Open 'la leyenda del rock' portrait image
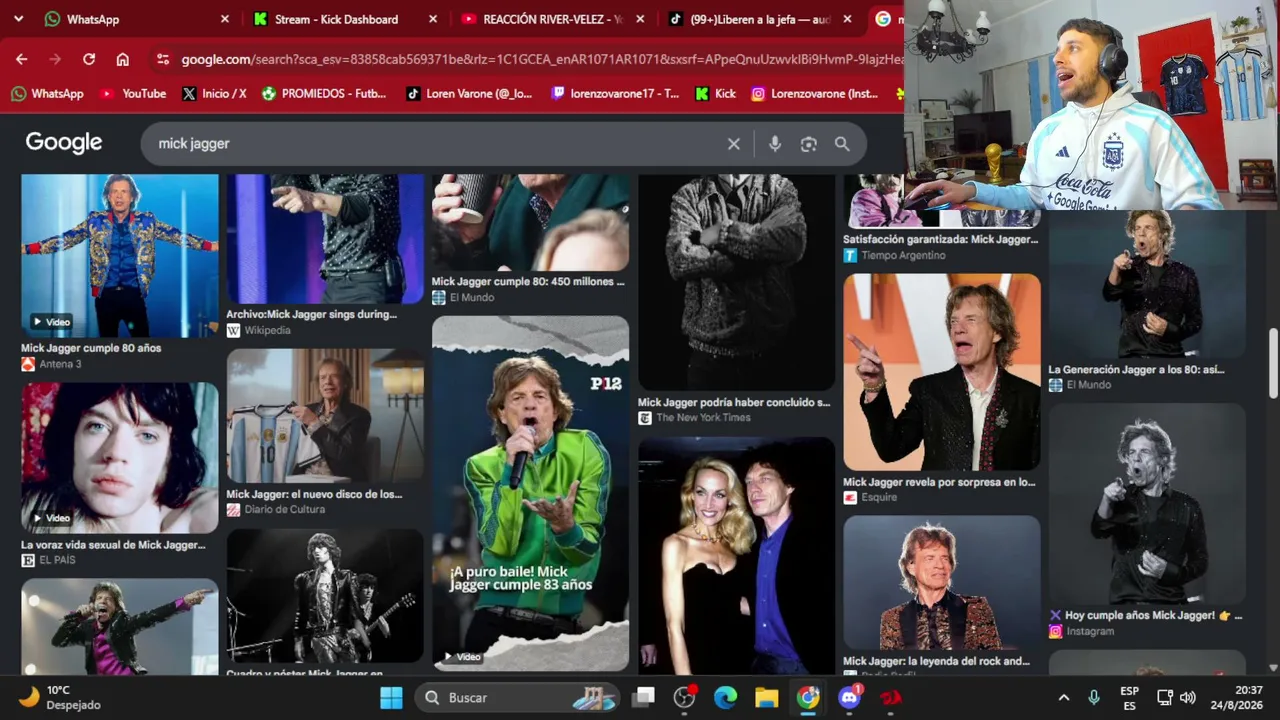The width and height of the screenshot is (1280, 720). coord(942,582)
